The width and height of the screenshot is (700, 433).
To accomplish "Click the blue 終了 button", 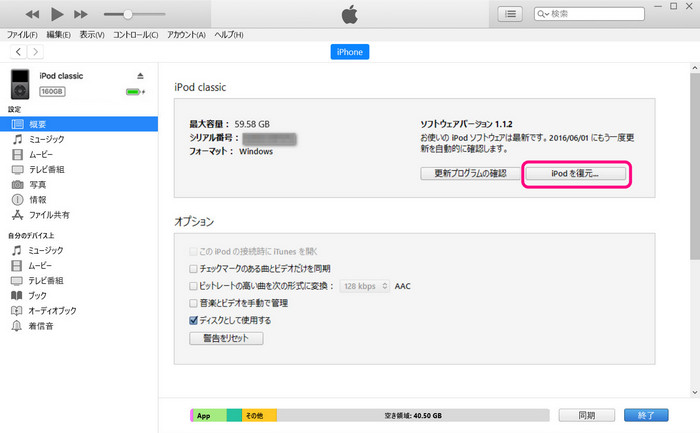I will click(x=646, y=415).
